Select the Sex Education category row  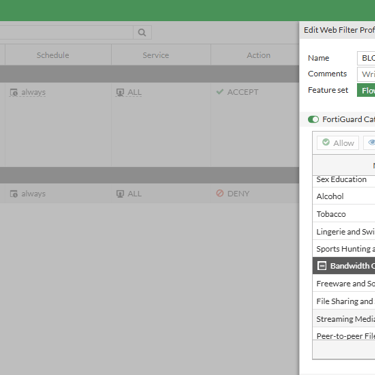pos(344,180)
